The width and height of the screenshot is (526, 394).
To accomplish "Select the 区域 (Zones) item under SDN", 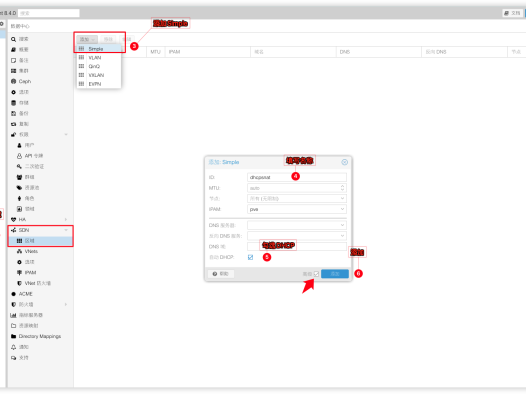I will pyautogui.click(x=40, y=241).
